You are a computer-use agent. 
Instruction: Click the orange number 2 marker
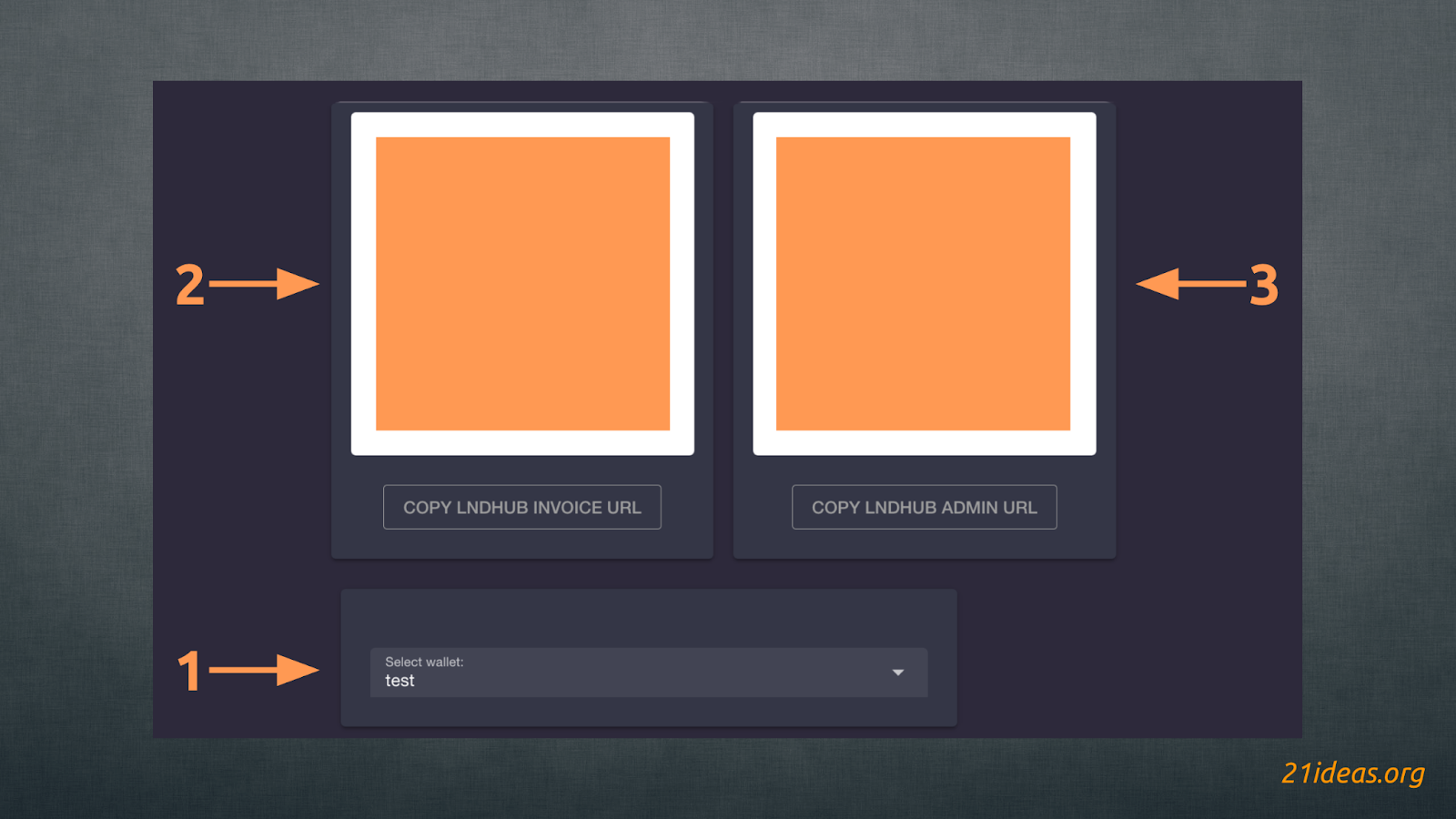pos(189,285)
